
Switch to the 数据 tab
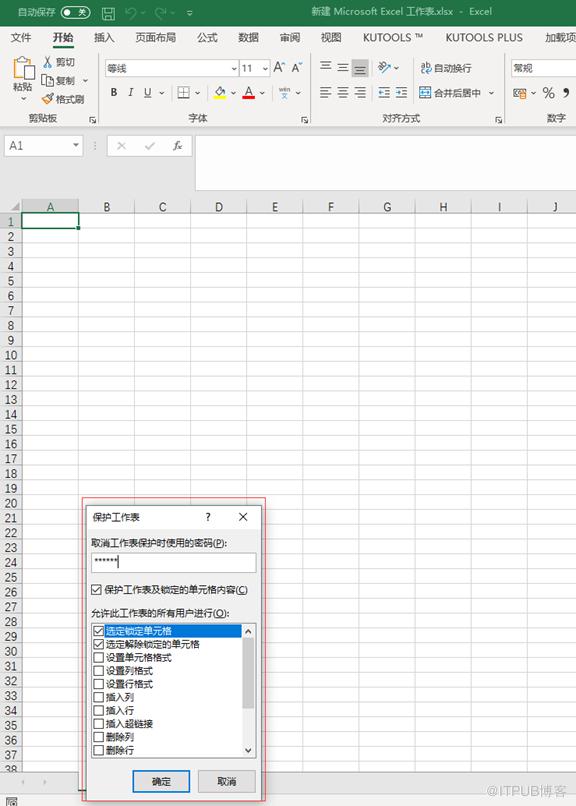249,38
